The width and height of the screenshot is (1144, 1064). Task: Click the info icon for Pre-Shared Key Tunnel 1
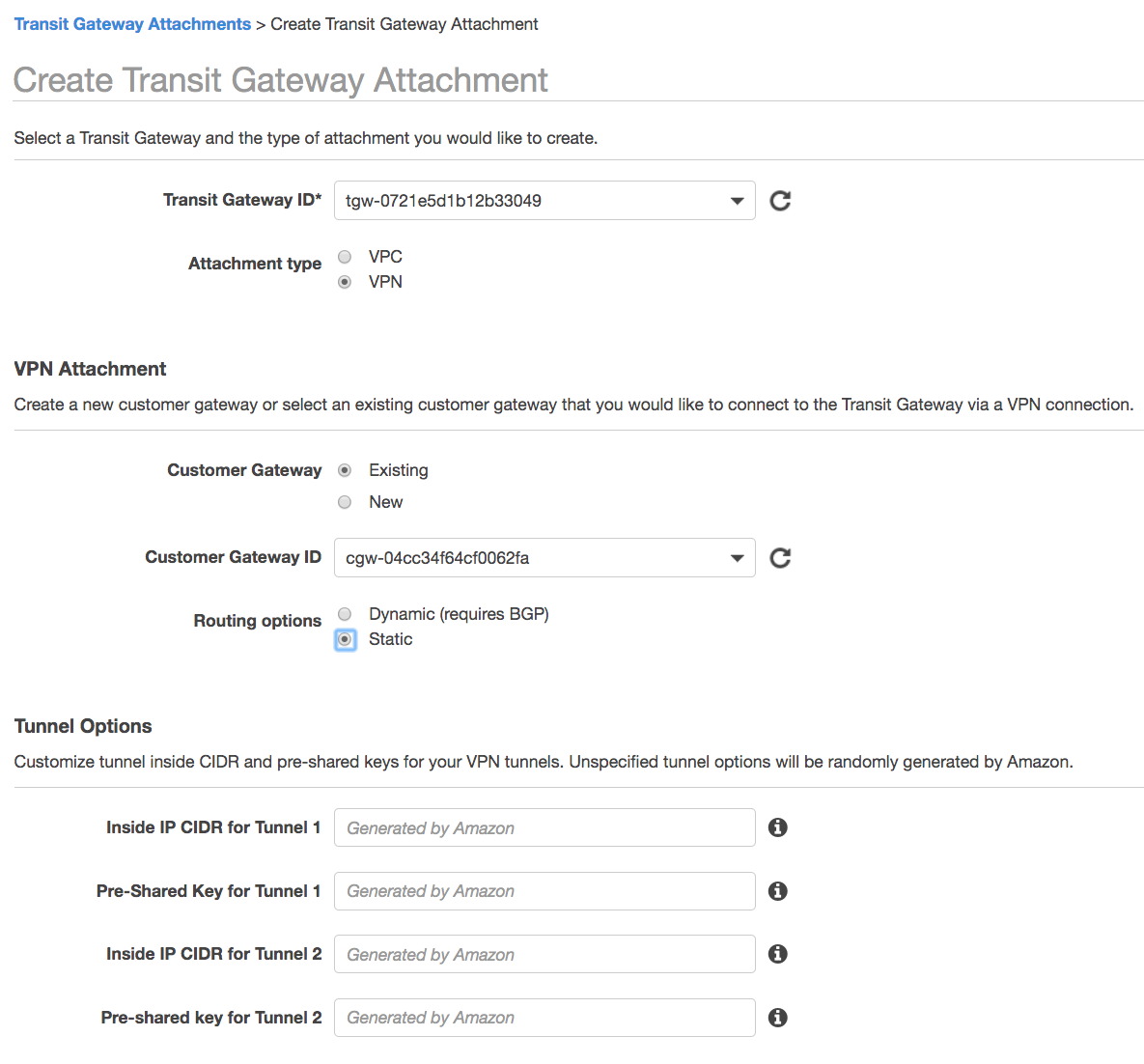(x=778, y=890)
